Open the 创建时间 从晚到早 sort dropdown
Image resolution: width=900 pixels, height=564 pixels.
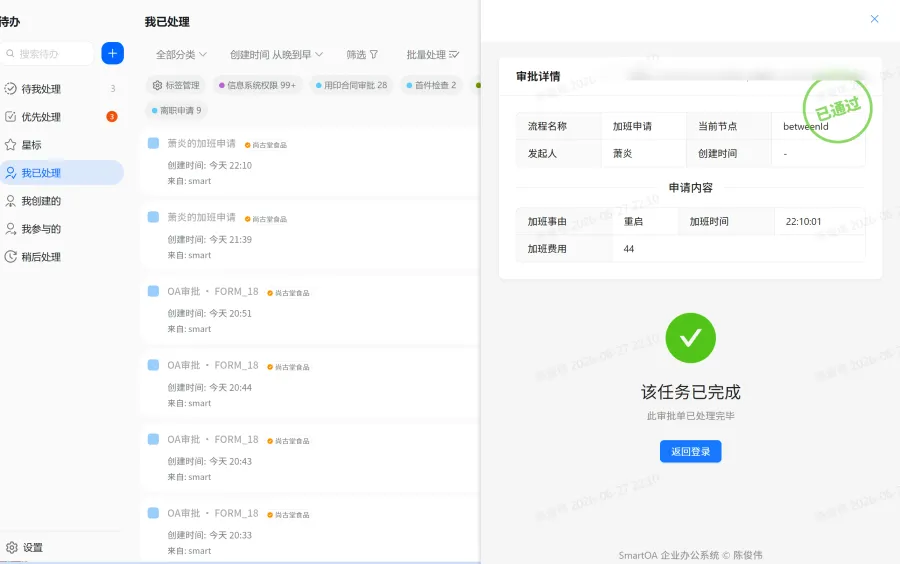pyautogui.click(x=276, y=55)
